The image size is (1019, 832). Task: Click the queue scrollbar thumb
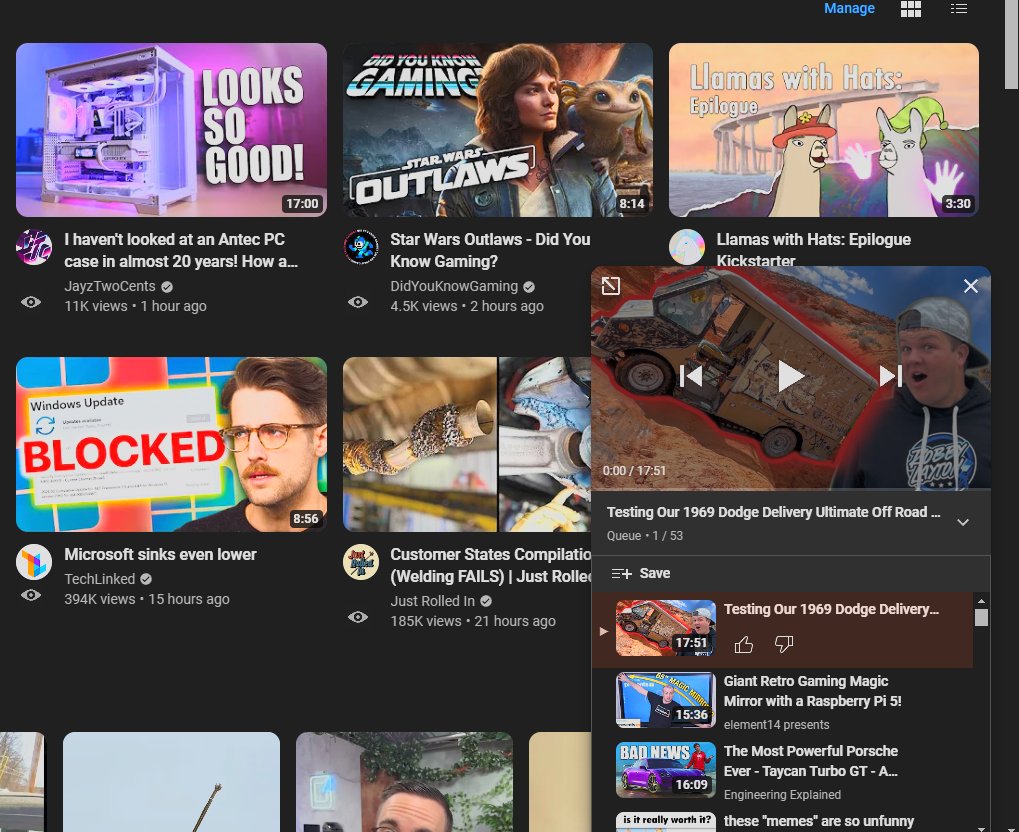[981, 618]
